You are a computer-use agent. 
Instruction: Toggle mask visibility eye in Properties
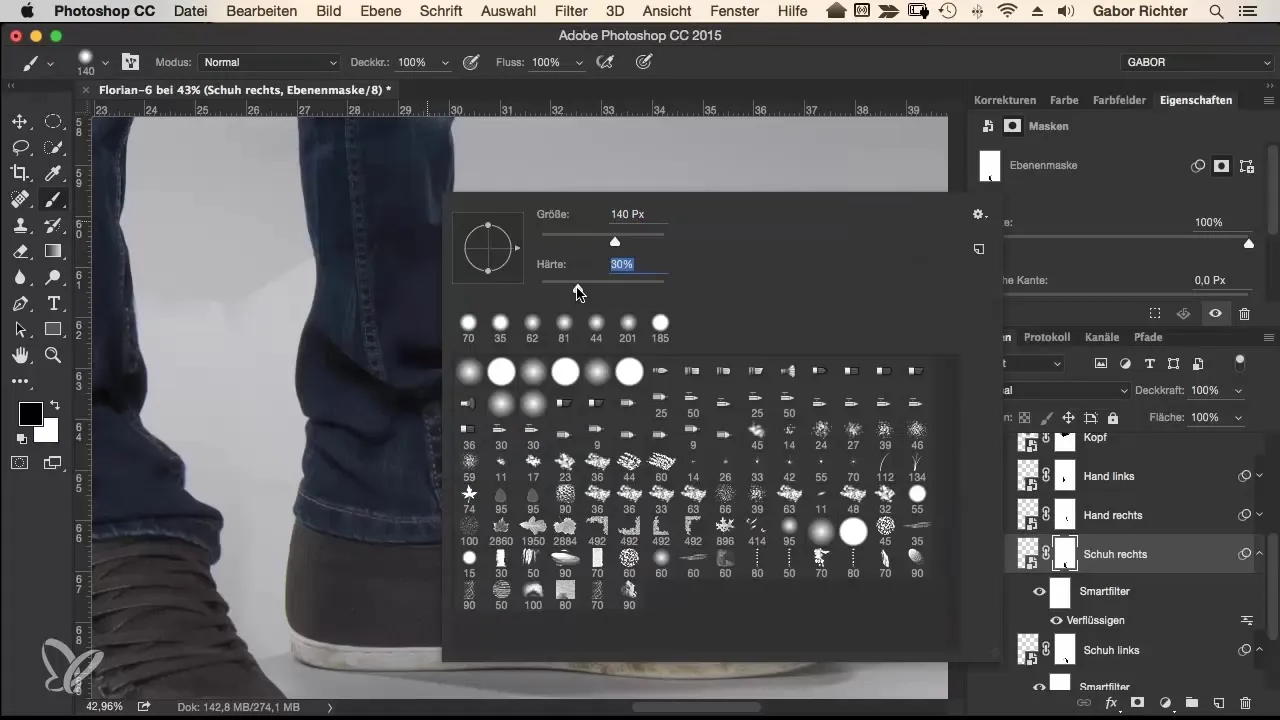pos(1215,313)
